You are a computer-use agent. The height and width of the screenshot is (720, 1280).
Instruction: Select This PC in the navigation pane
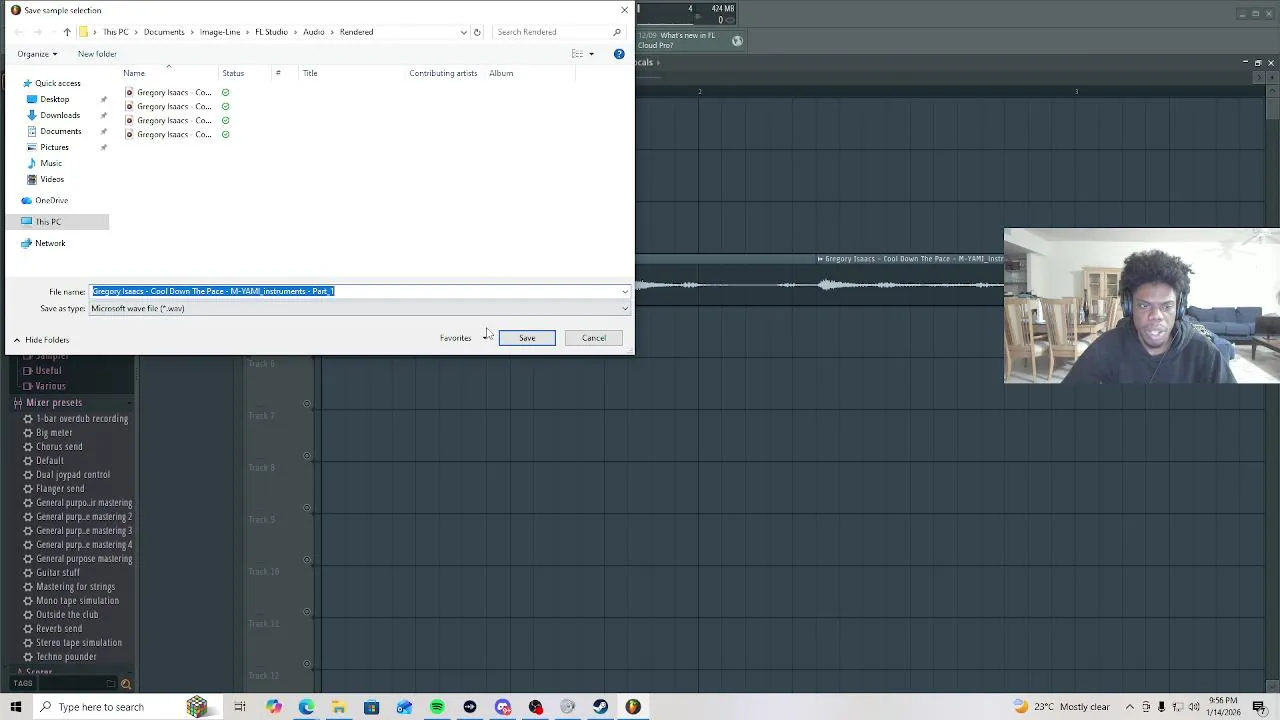pos(48,221)
